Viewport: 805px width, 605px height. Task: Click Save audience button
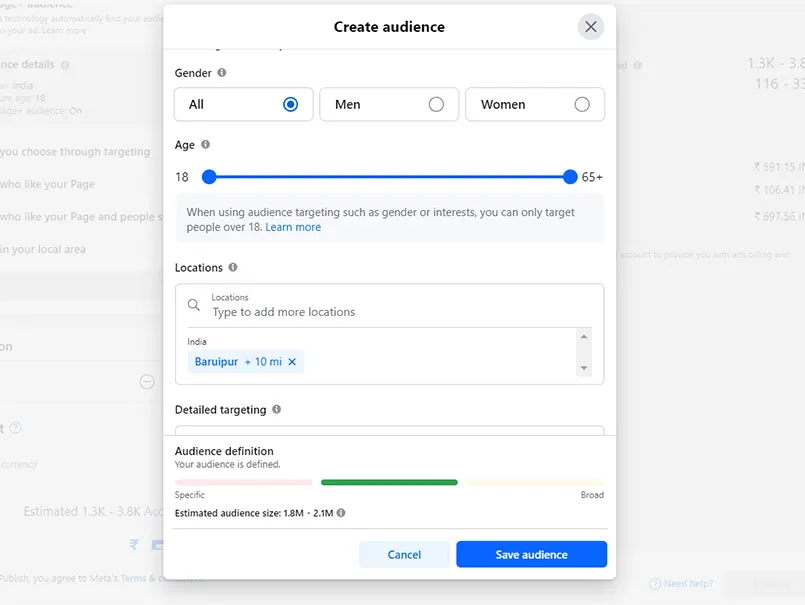point(531,554)
